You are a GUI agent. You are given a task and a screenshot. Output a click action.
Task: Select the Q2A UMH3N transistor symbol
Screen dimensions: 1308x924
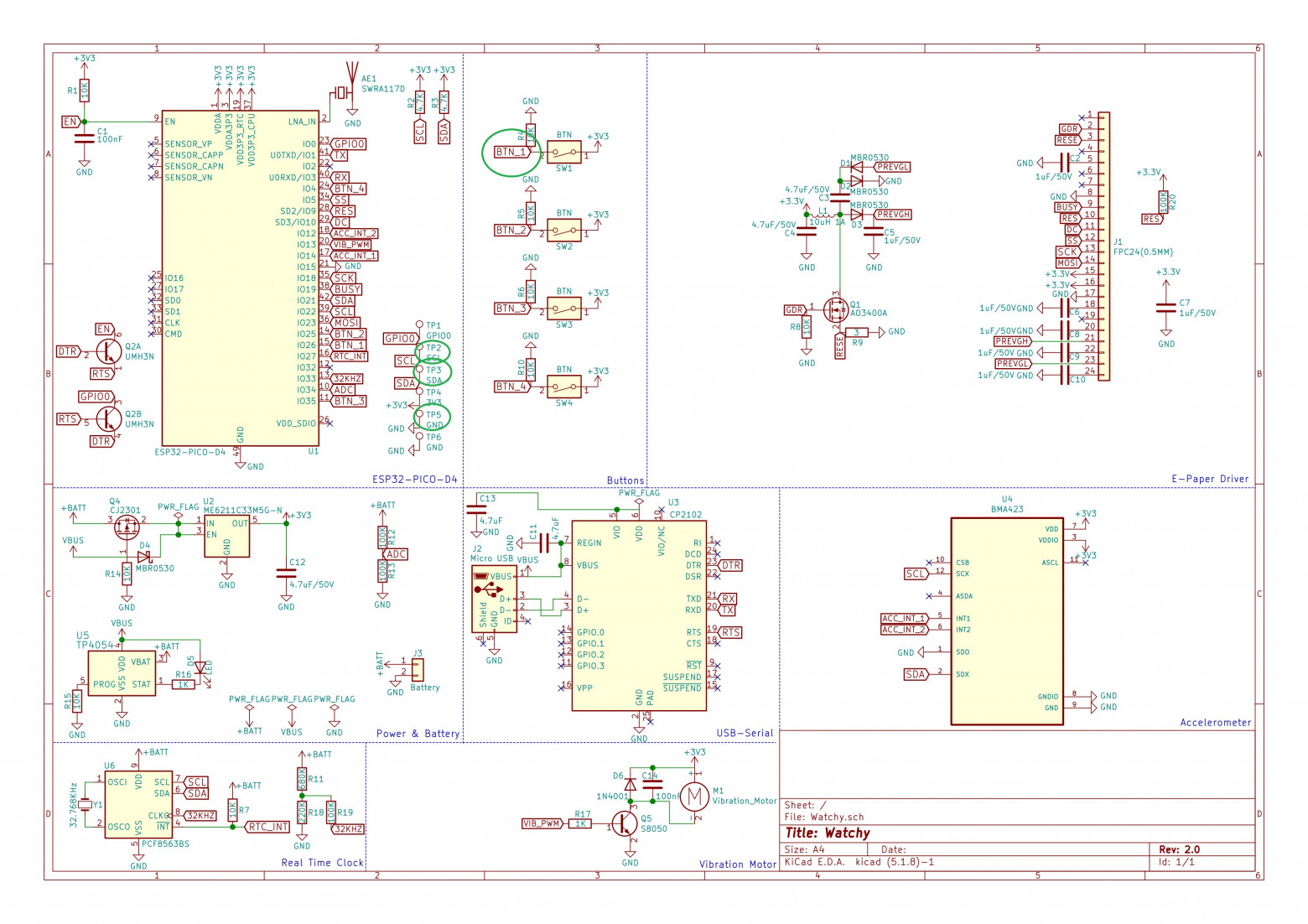tap(107, 351)
